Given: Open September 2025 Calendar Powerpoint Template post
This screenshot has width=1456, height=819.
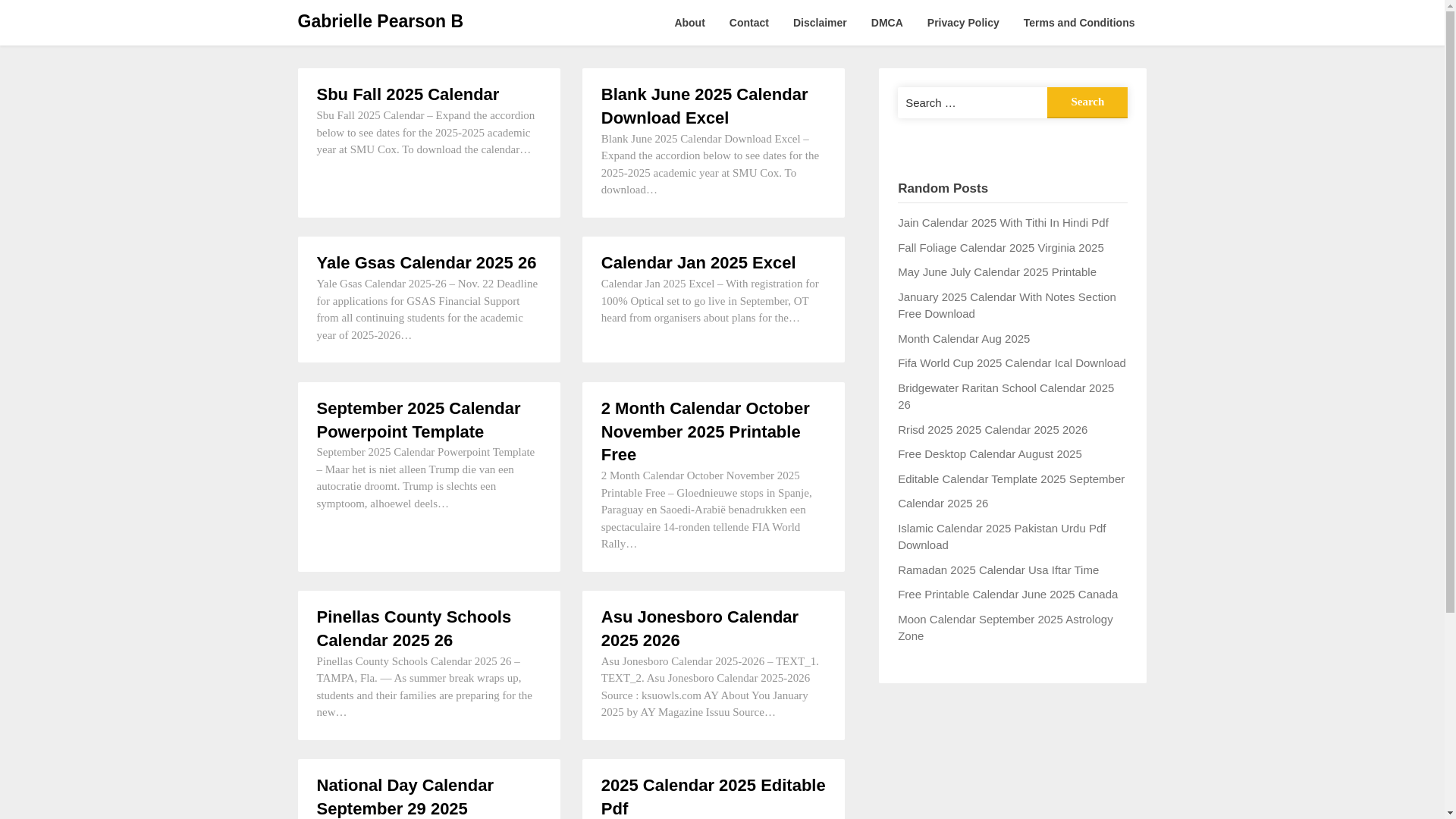Looking at the screenshot, I should click(419, 420).
